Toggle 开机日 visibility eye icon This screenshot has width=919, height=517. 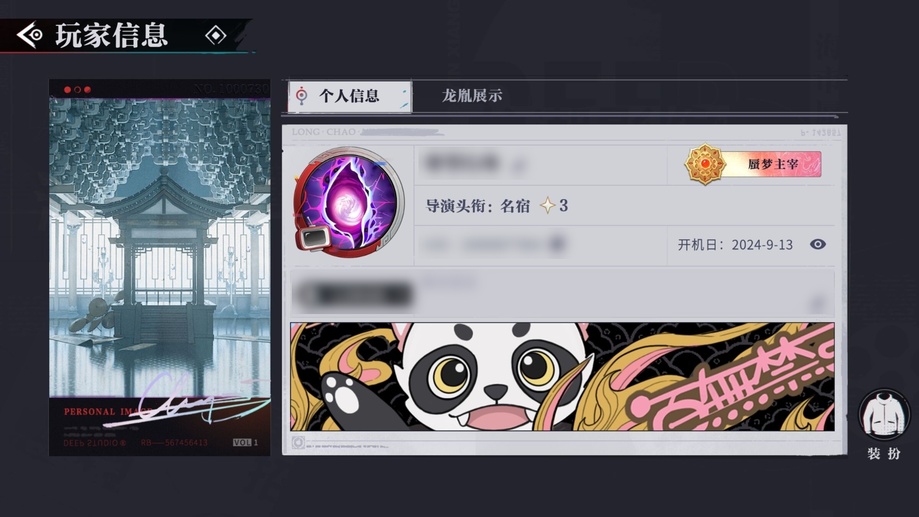click(x=818, y=244)
